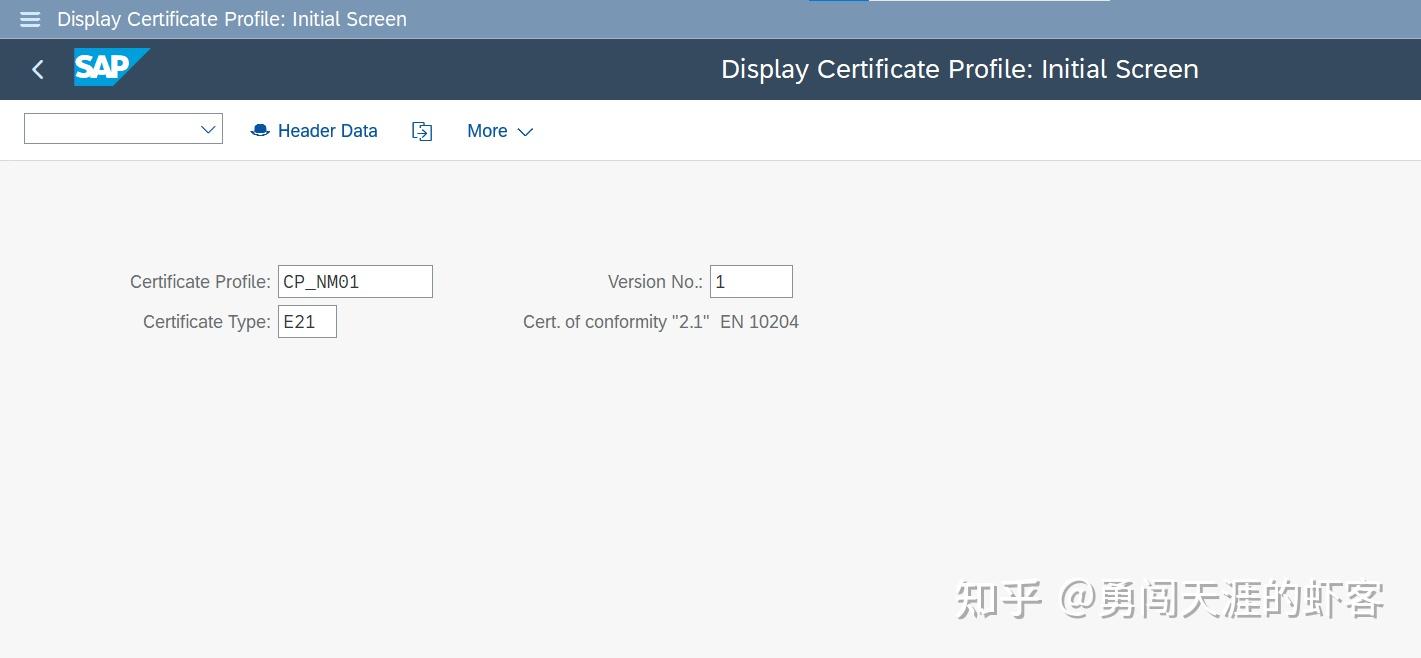Image resolution: width=1421 pixels, height=658 pixels.
Task: Click the hamburger icon in the top bar
Action: pos(29,18)
